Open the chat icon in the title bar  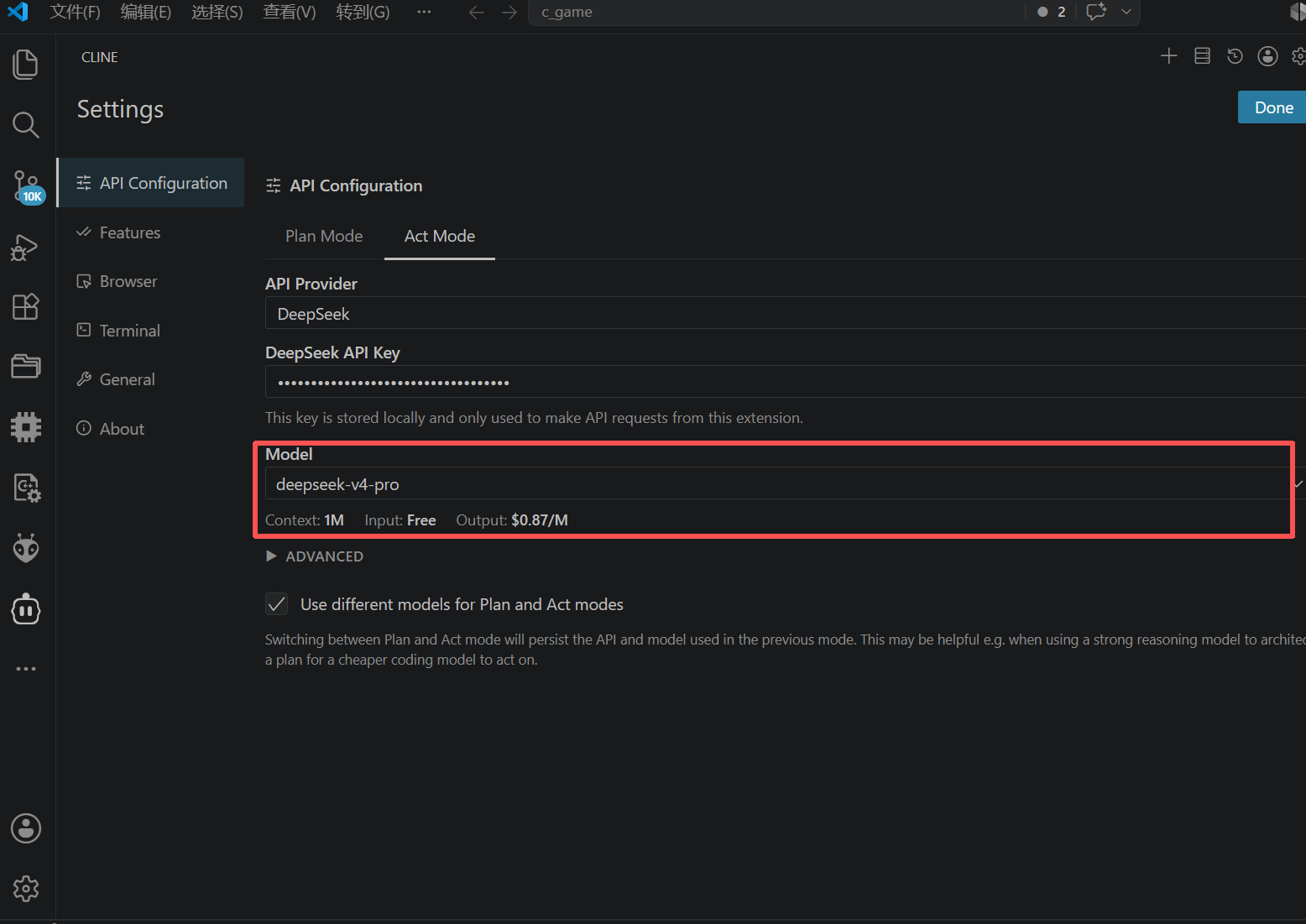(1096, 12)
